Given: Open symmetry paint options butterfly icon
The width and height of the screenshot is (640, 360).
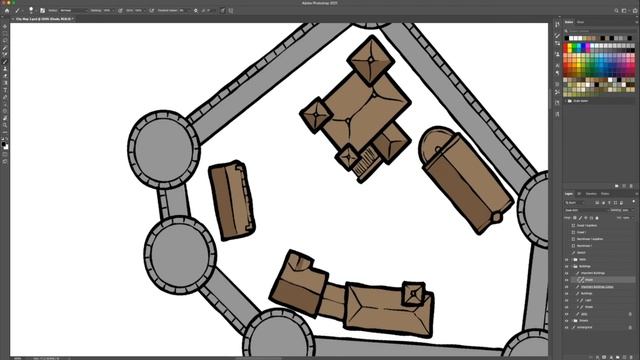Looking at the screenshot, I should pyautogui.click(x=231, y=11).
